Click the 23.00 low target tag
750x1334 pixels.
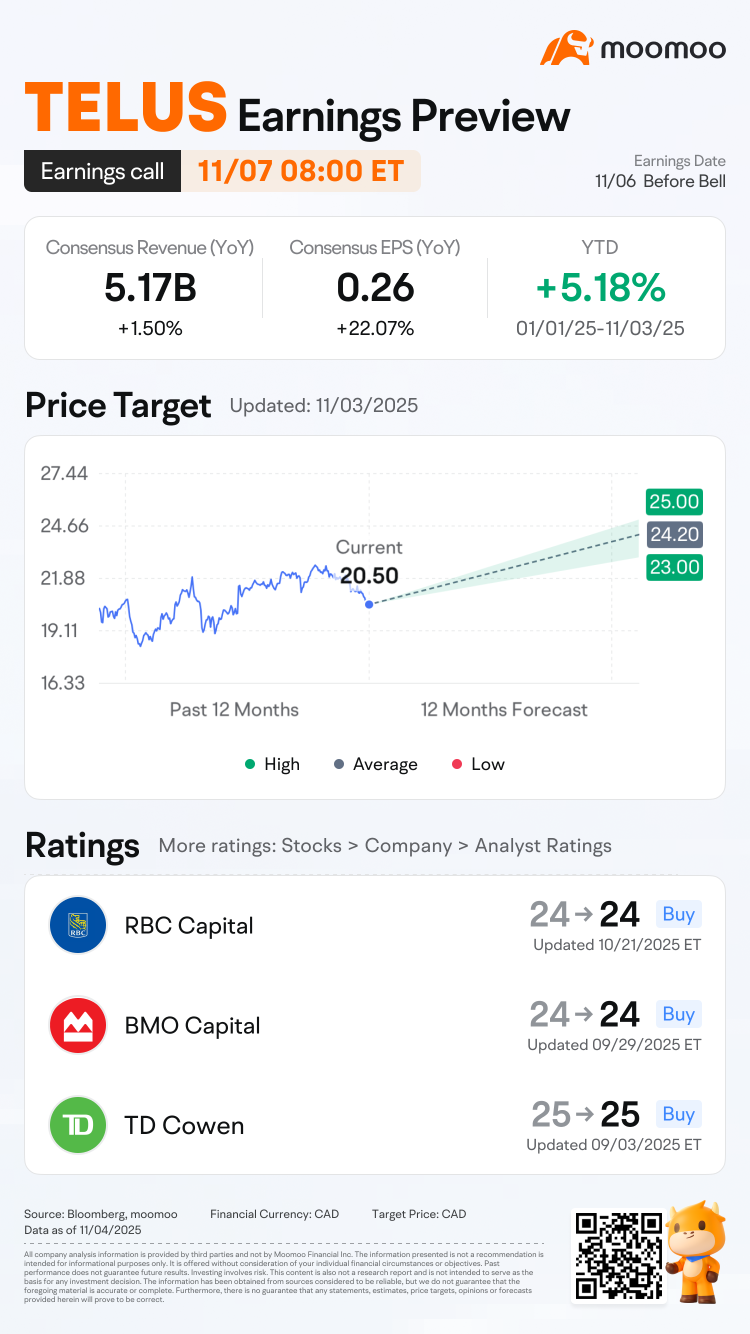[674, 567]
